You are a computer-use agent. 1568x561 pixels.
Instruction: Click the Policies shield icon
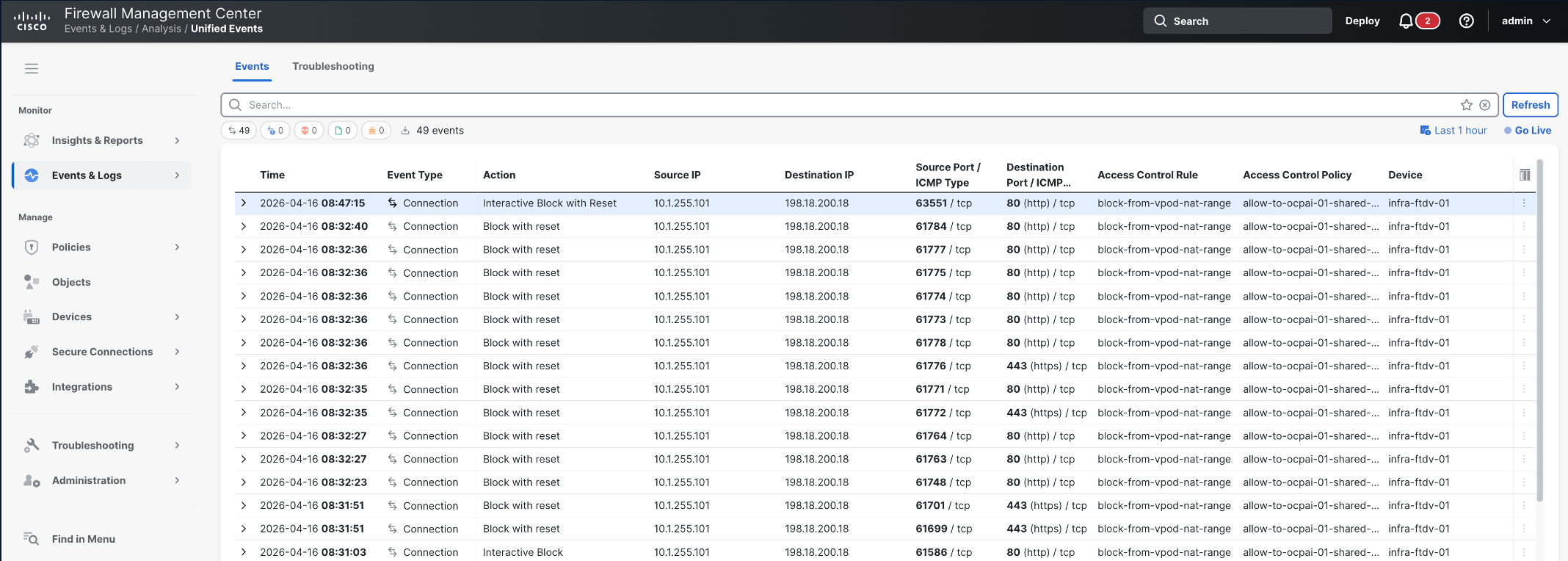[32, 247]
